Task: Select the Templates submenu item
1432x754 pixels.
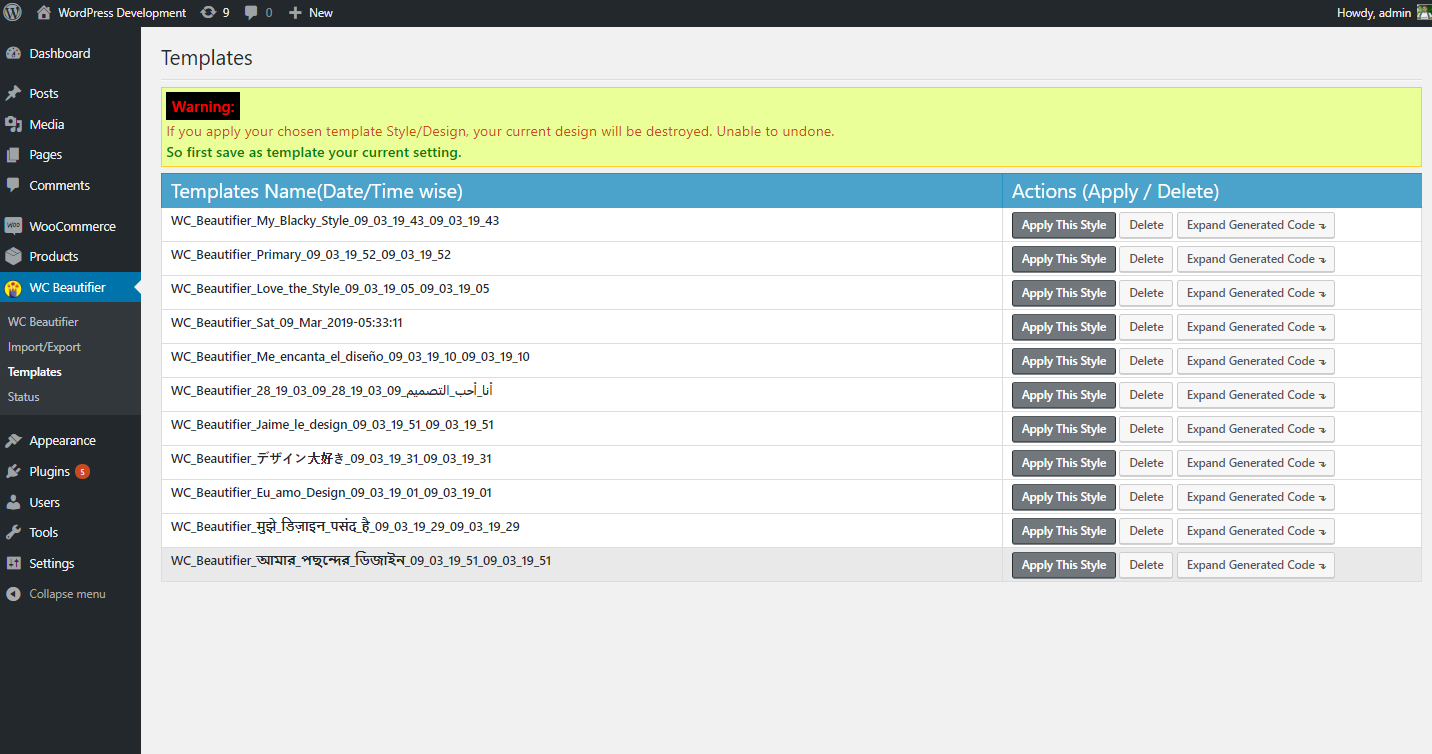Action: click(x=35, y=372)
